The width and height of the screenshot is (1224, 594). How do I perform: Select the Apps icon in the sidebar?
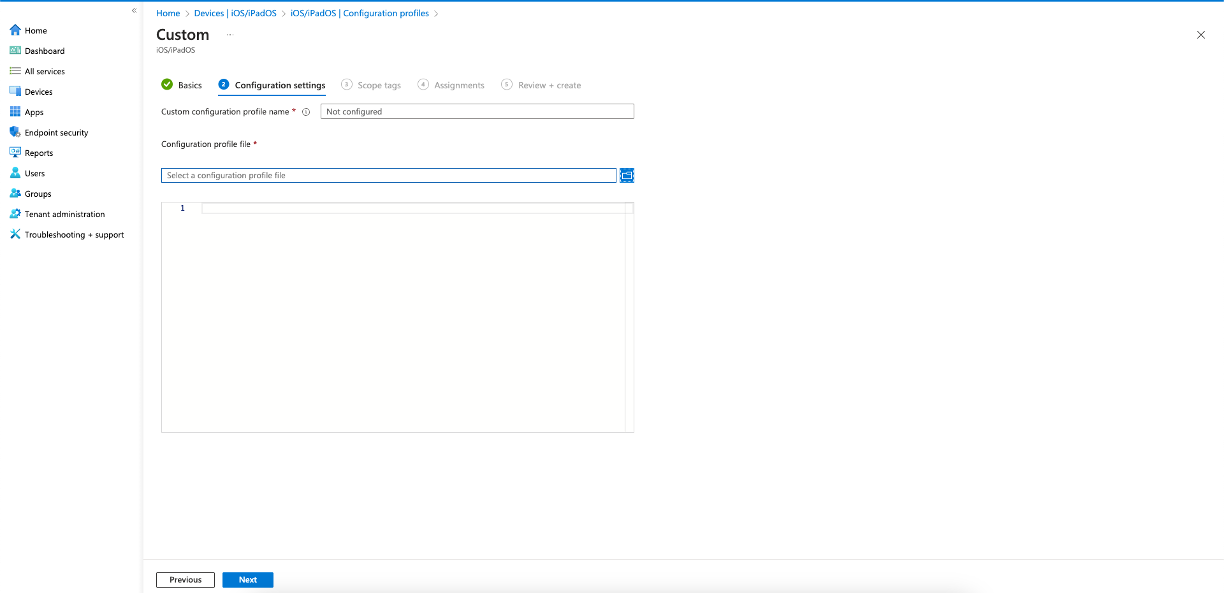[14, 112]
